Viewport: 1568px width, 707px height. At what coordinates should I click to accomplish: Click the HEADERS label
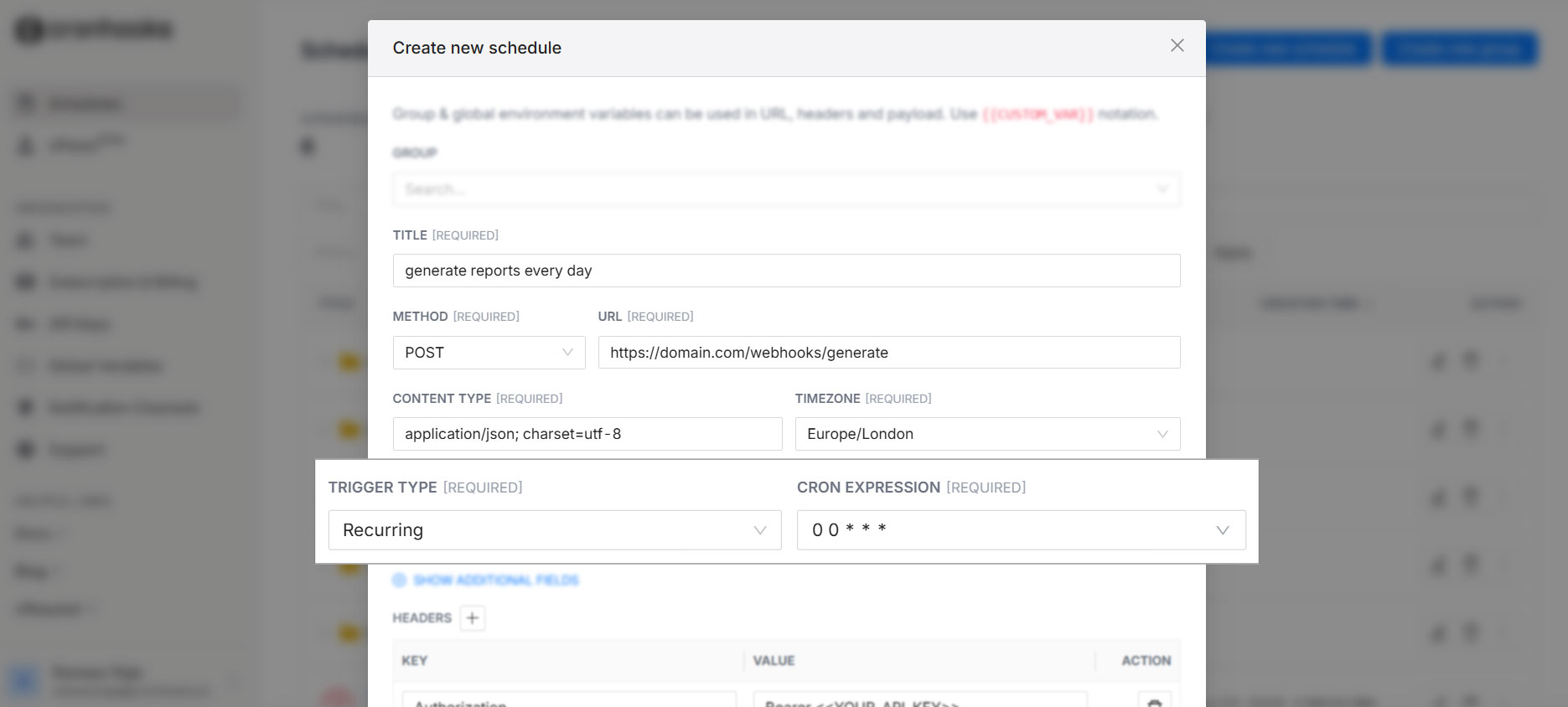tap(422, 618)
